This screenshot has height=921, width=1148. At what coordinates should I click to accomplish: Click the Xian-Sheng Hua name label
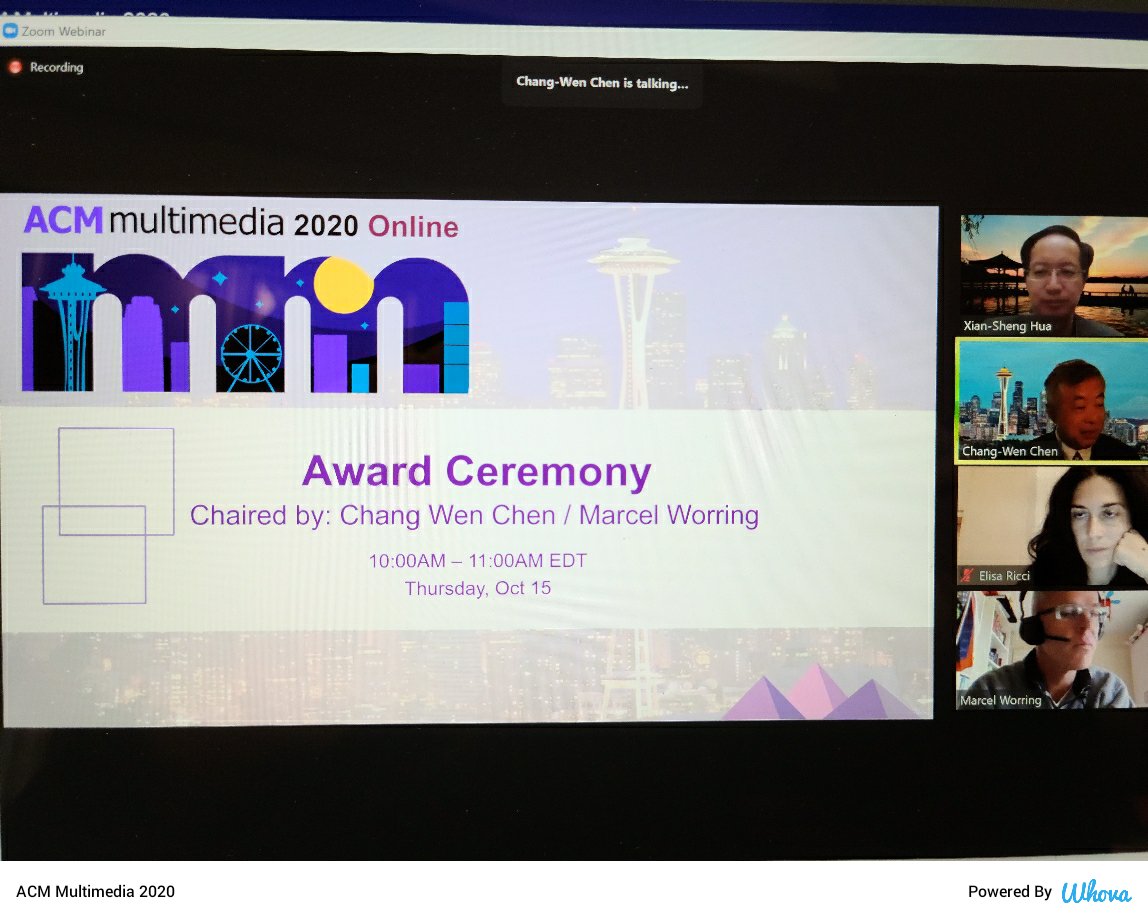(x=1007, y=327)
